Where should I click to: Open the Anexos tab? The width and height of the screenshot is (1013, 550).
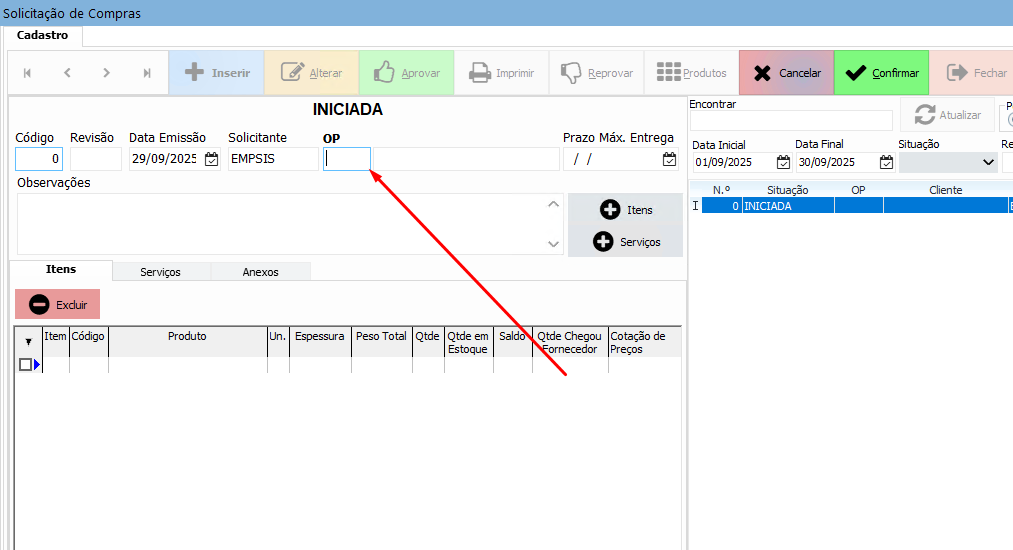260,272
